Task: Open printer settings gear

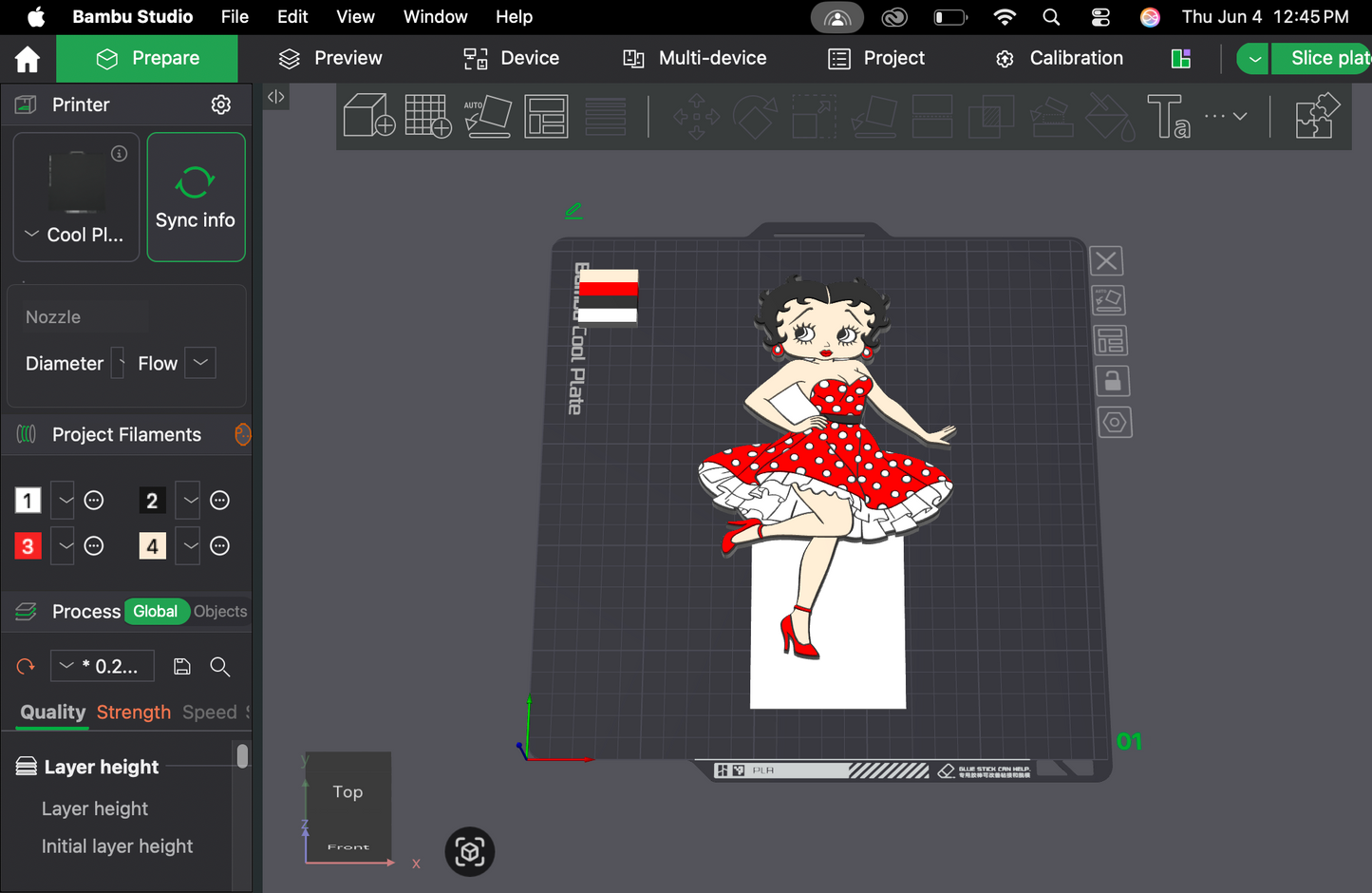Action: [221, 104]
